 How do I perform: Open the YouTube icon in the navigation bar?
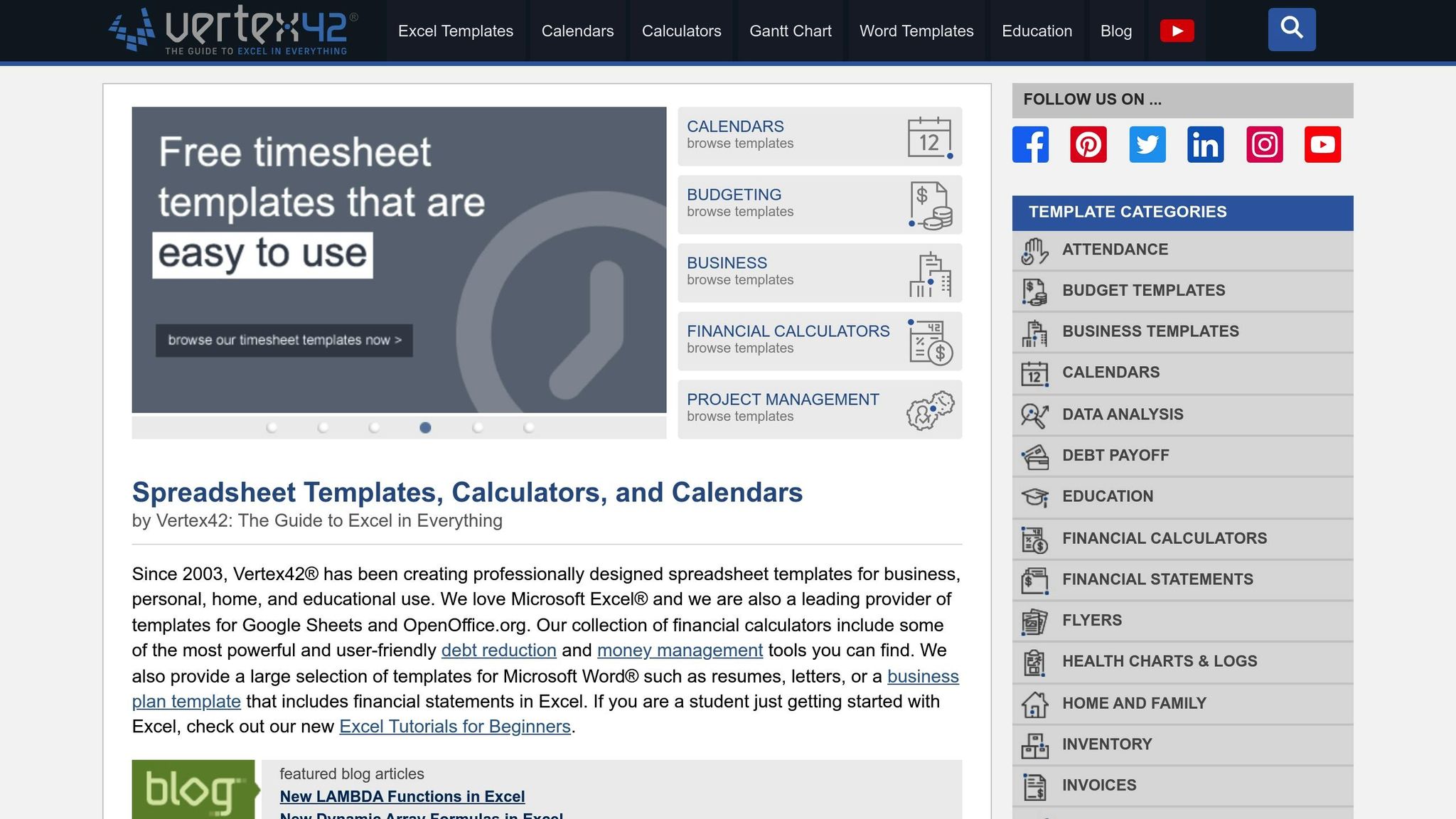click(x=1177, y=31)
